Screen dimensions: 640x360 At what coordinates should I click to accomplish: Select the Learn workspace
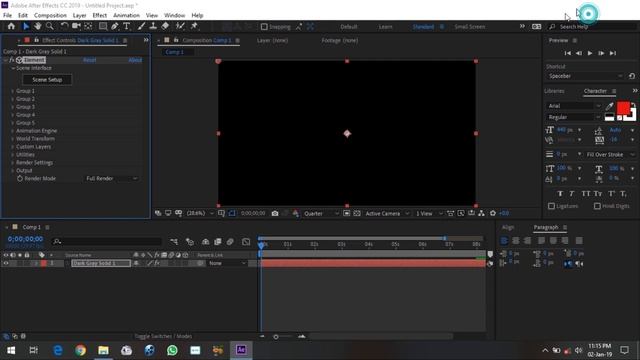click(385, 27)
